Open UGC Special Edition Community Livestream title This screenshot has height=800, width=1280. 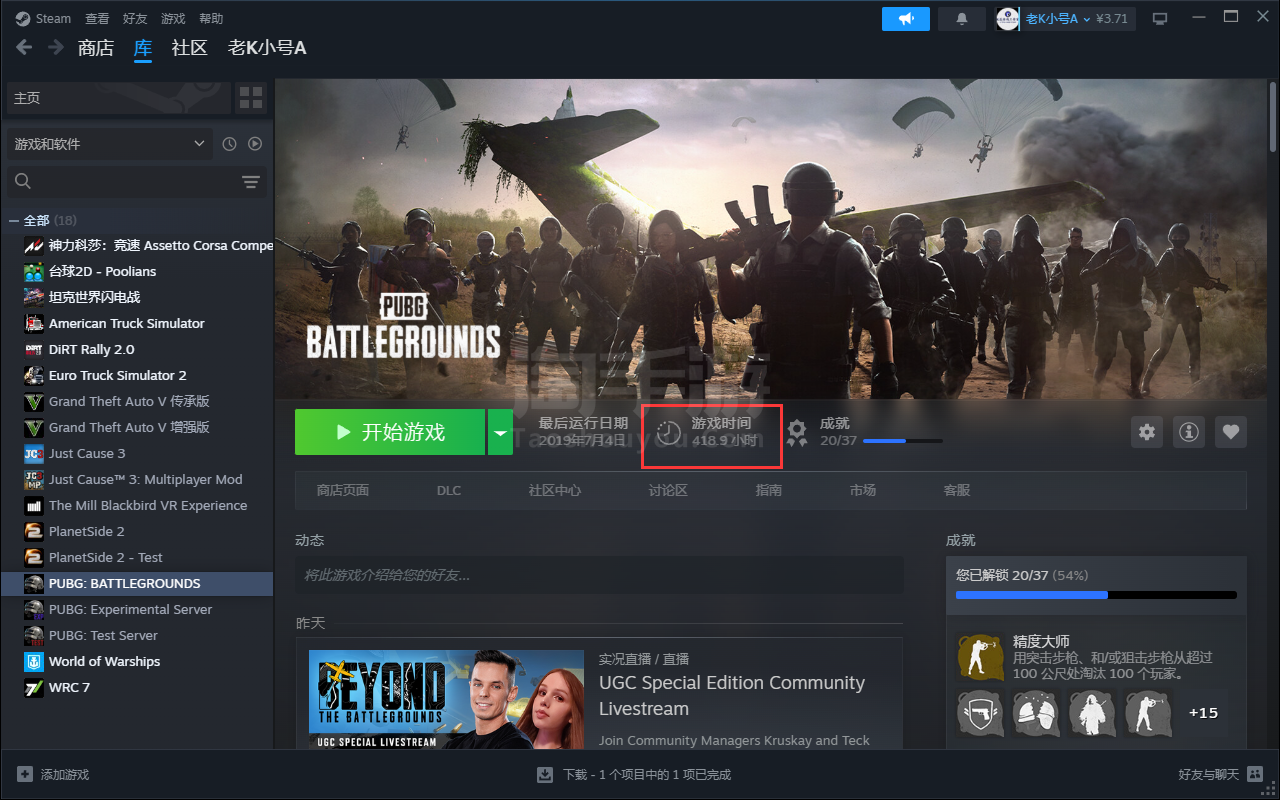point(732,696)
